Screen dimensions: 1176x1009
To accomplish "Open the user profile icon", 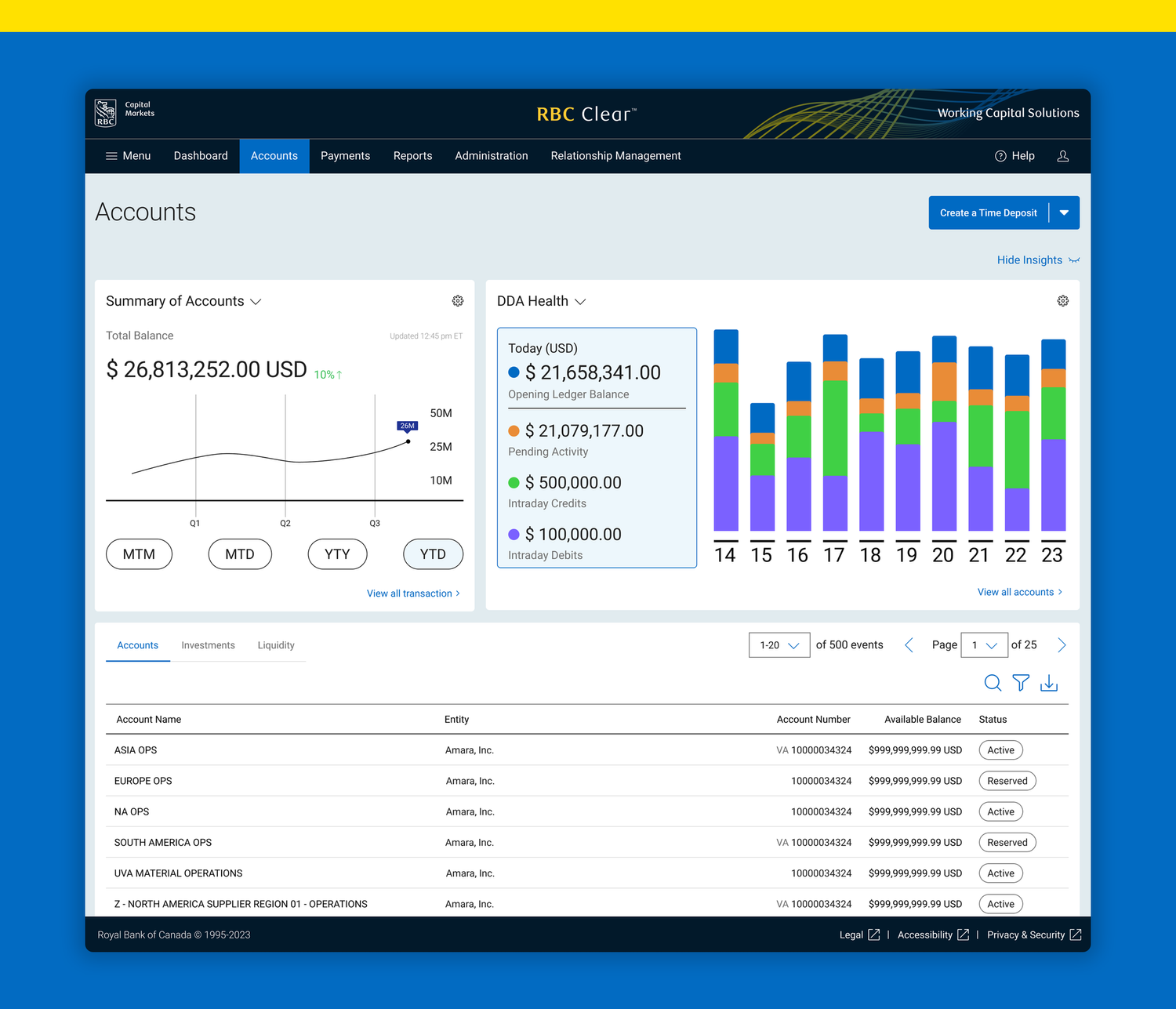I will 1063,156.
